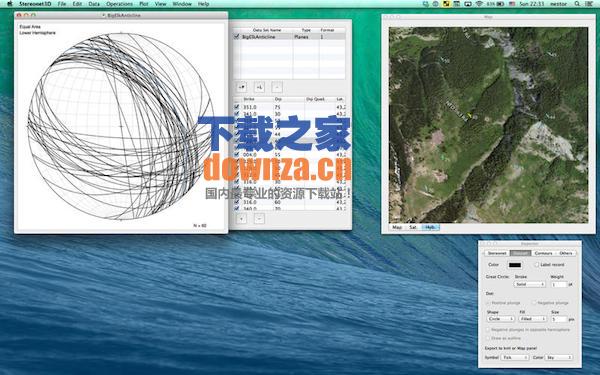Toggle the Draw as outline checkbox
Image resolution: width=600 pixels, height=375 pixels.
pyautogui.click(x=488, y=338)
